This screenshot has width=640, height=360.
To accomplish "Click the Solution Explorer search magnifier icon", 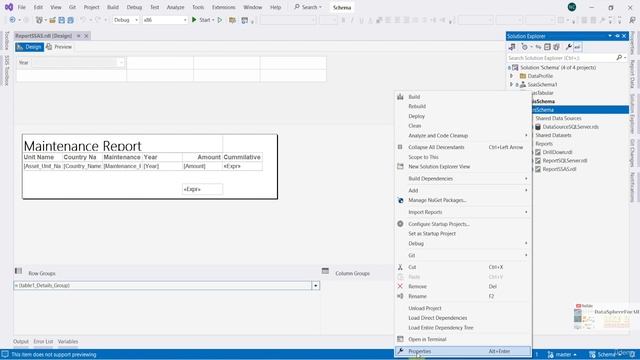I will [x=619, y=58].
